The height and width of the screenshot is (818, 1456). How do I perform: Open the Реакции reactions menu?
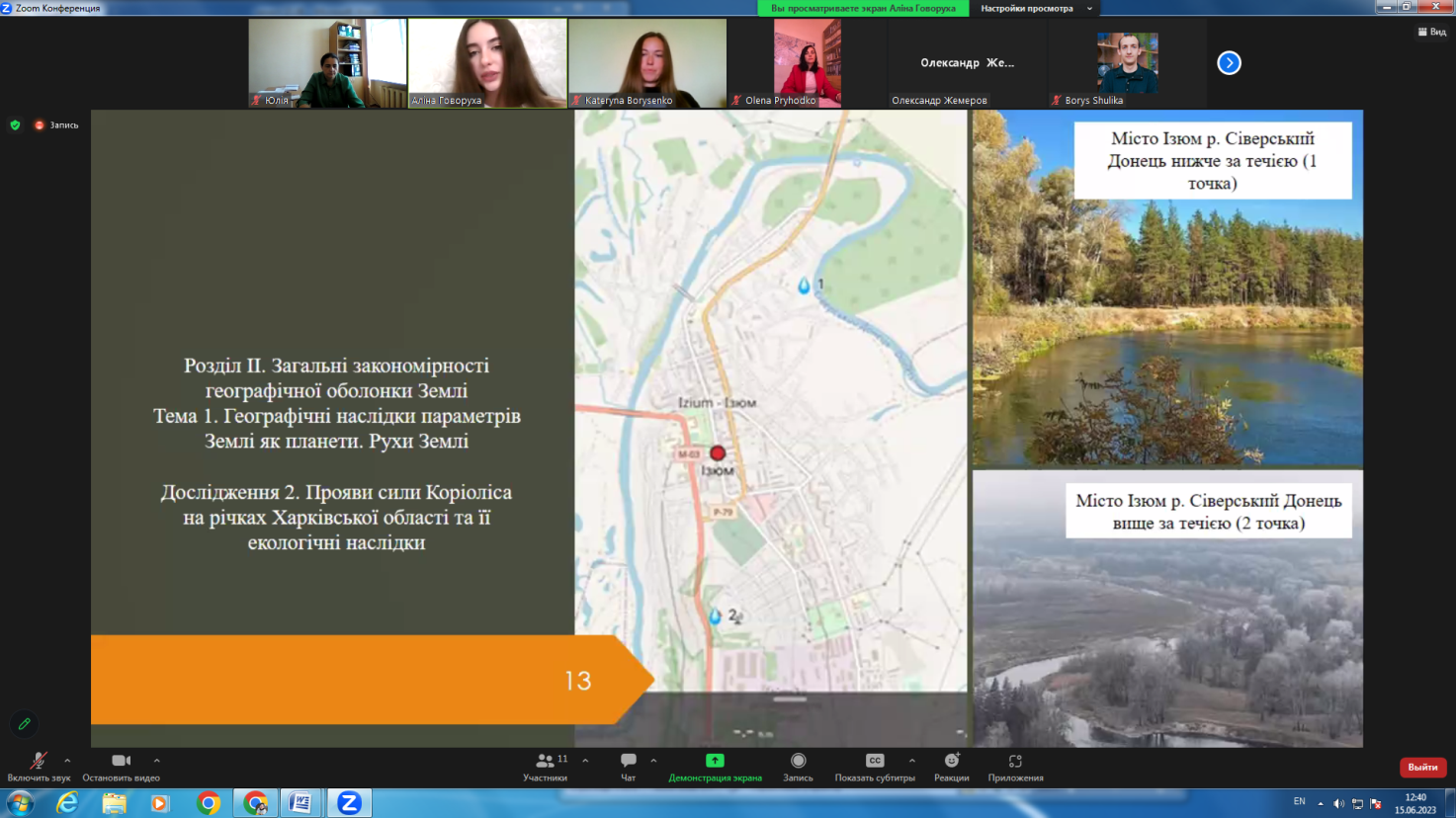pyautogui.click(x=951, y=762)
